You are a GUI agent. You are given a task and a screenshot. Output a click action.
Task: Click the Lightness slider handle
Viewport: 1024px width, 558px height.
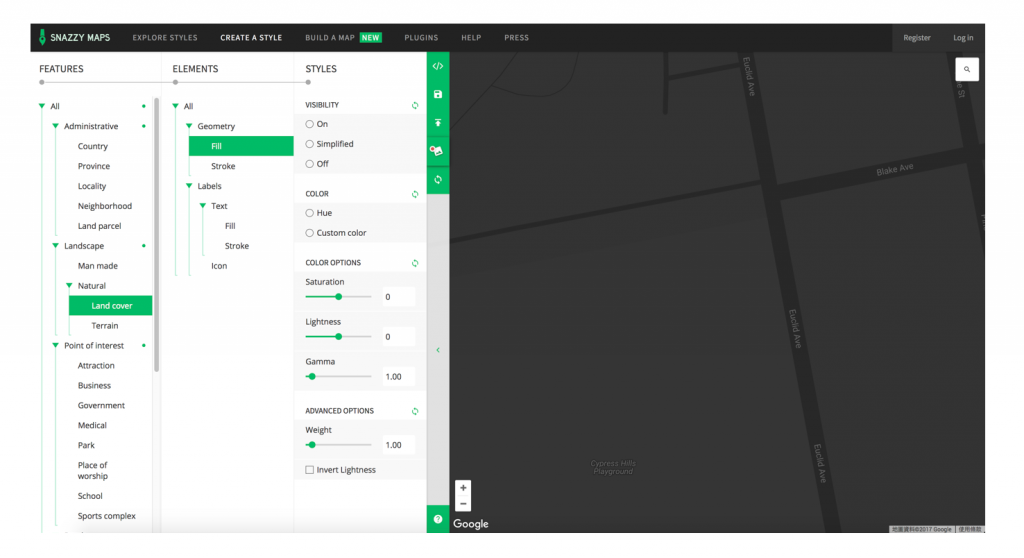[338, 336]
